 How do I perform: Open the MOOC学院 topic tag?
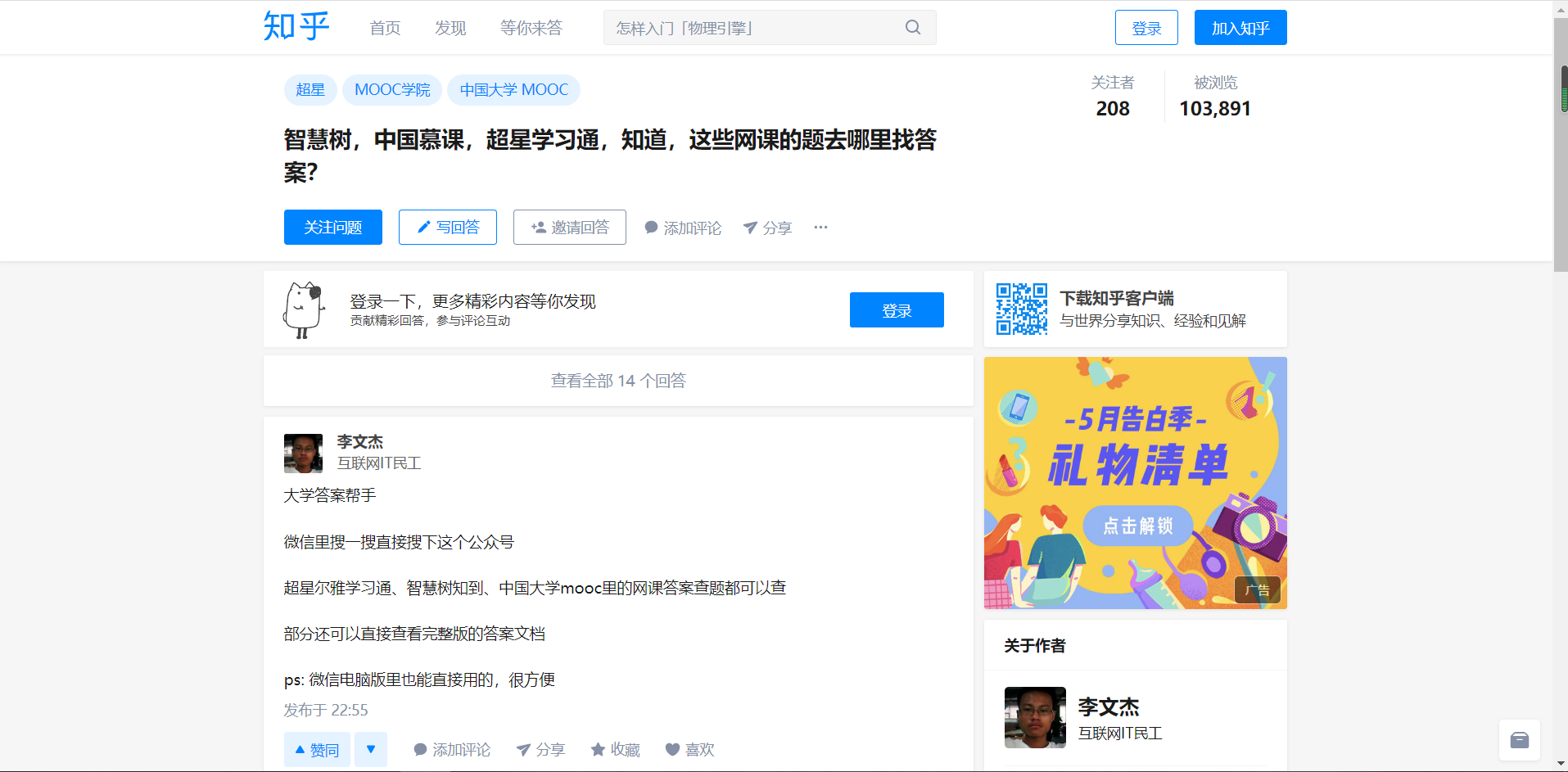[x=392, y=90]
